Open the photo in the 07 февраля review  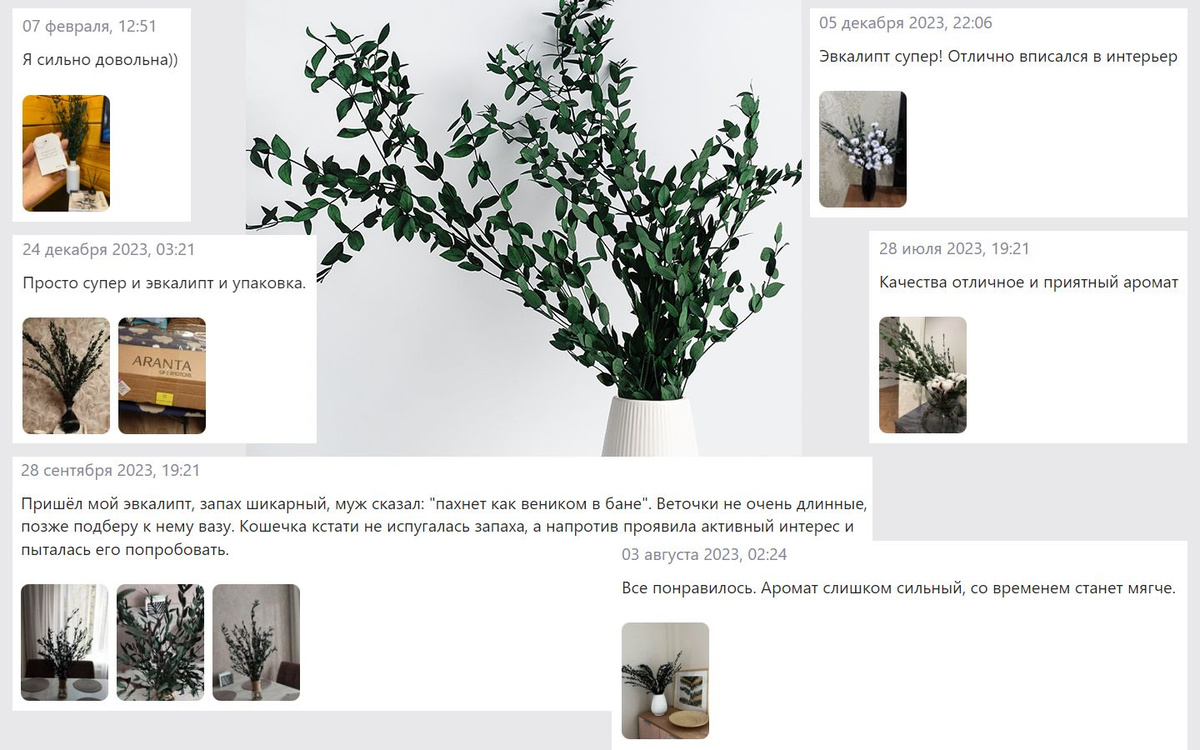pos(66,153)
